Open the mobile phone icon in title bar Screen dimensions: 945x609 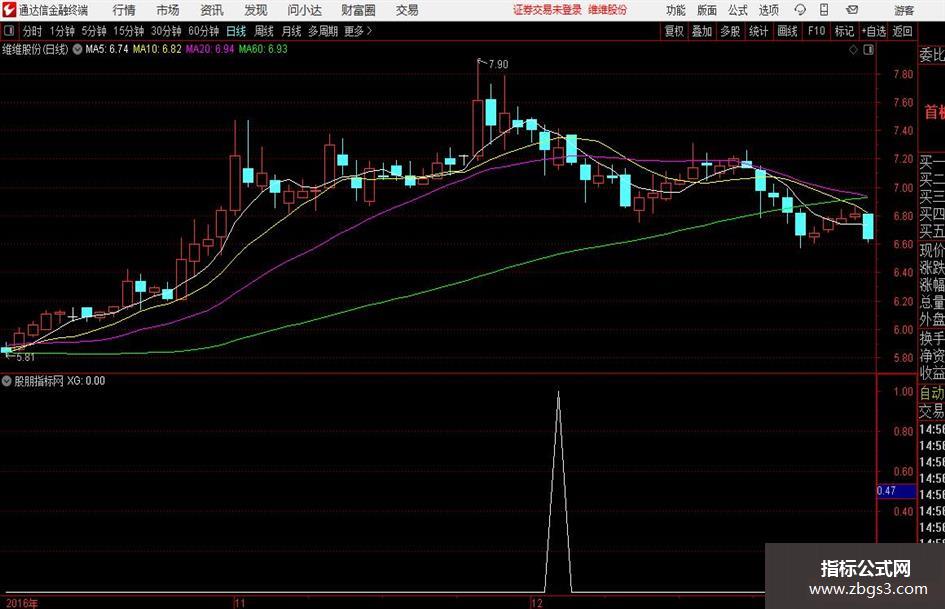(824, 10)
